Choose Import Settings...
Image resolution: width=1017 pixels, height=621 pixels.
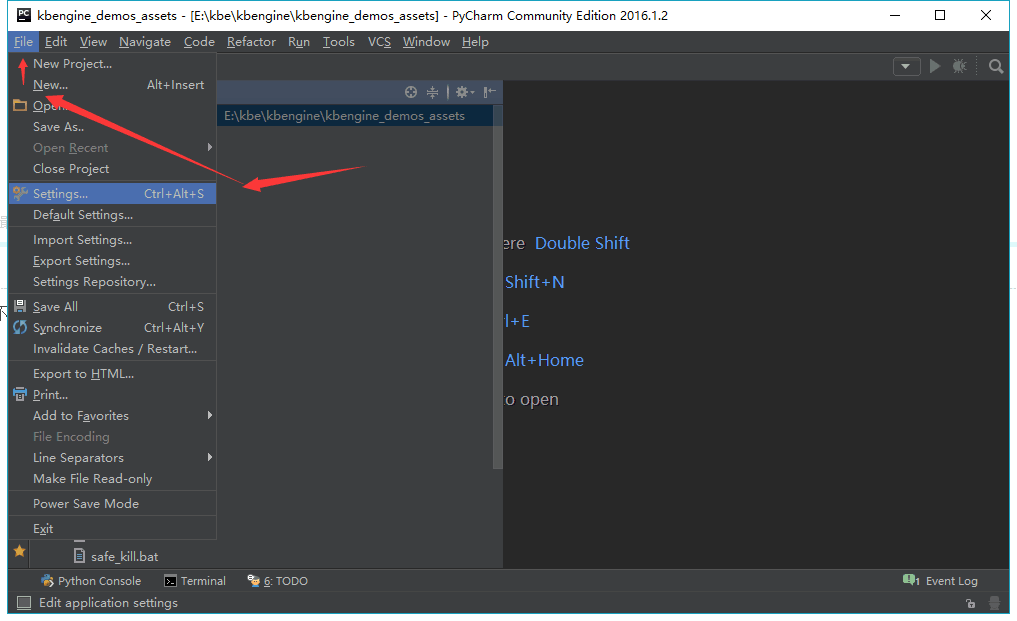[112, 239]
